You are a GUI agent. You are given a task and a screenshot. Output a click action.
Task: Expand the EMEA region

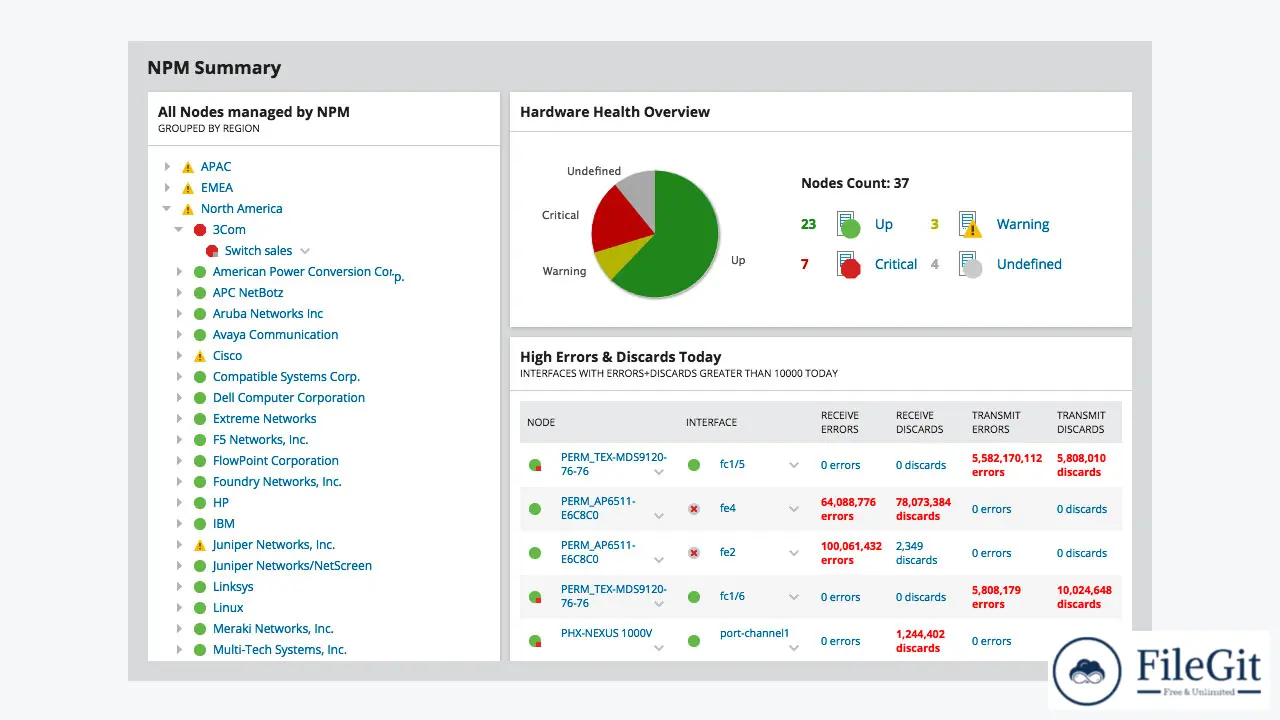[x=167, y=188]
